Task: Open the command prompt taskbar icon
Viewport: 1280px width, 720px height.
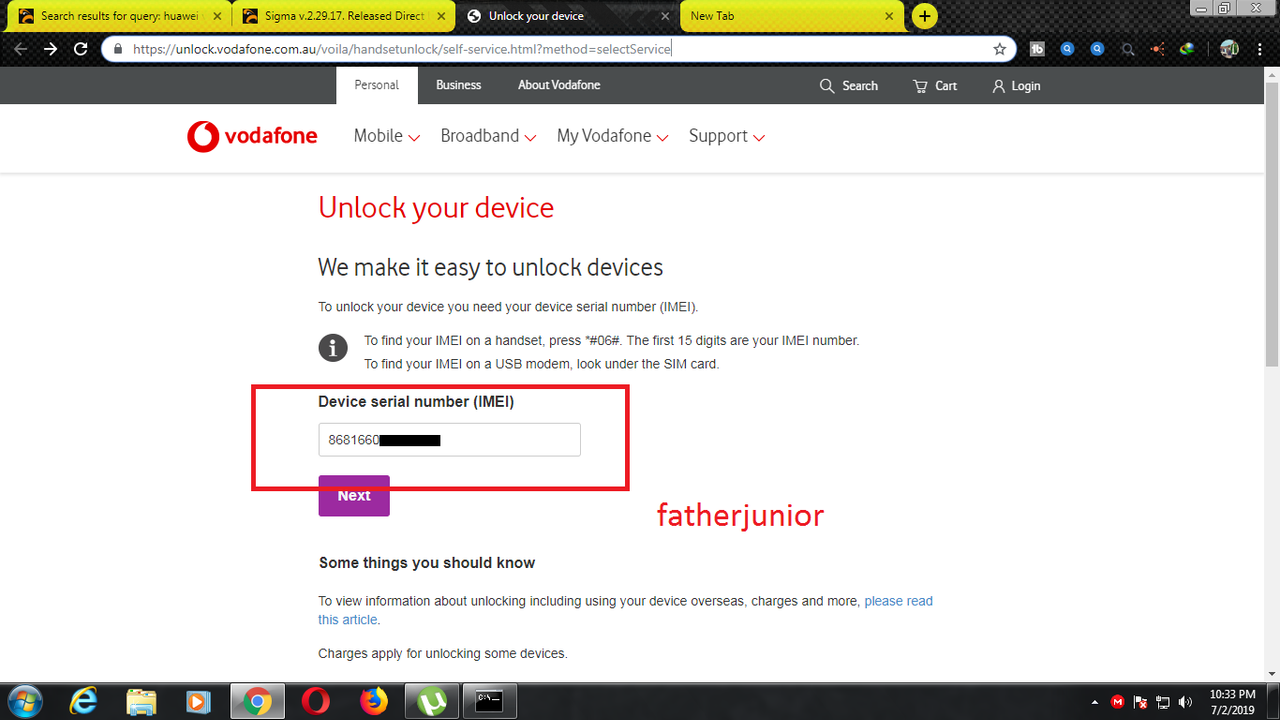Action: [490, 702]
